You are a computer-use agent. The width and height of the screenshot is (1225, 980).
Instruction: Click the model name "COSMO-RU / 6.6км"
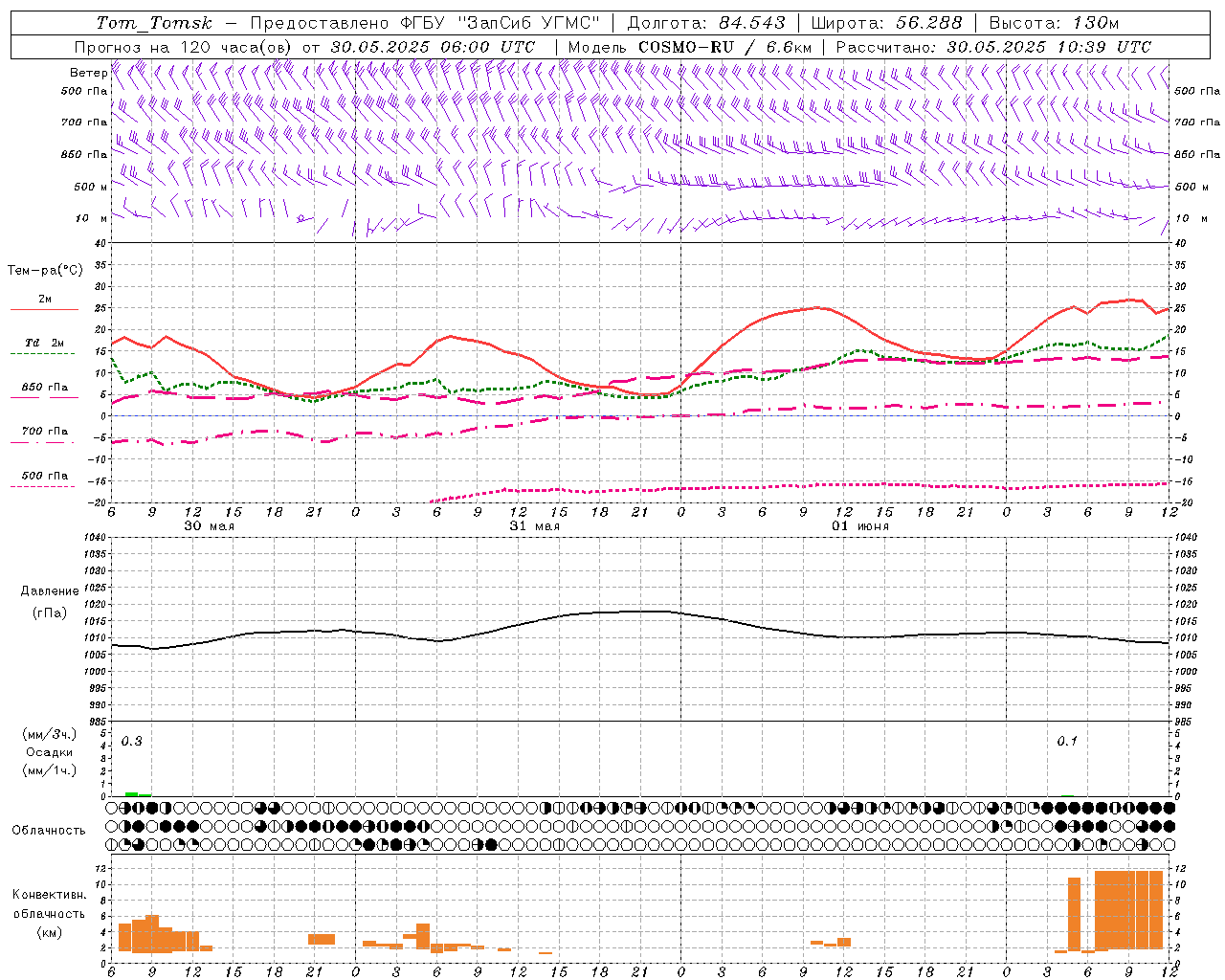click(x=725, y=47)
